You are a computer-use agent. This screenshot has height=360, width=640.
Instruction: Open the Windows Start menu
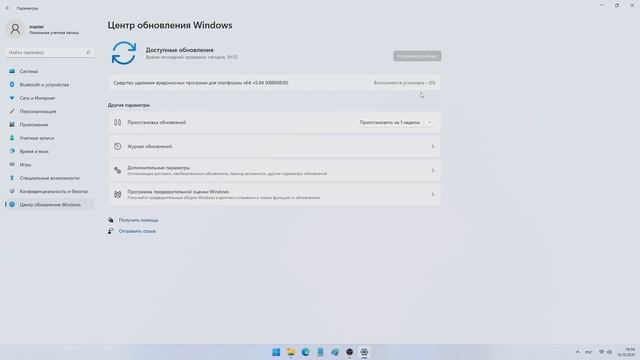point(276,352)
